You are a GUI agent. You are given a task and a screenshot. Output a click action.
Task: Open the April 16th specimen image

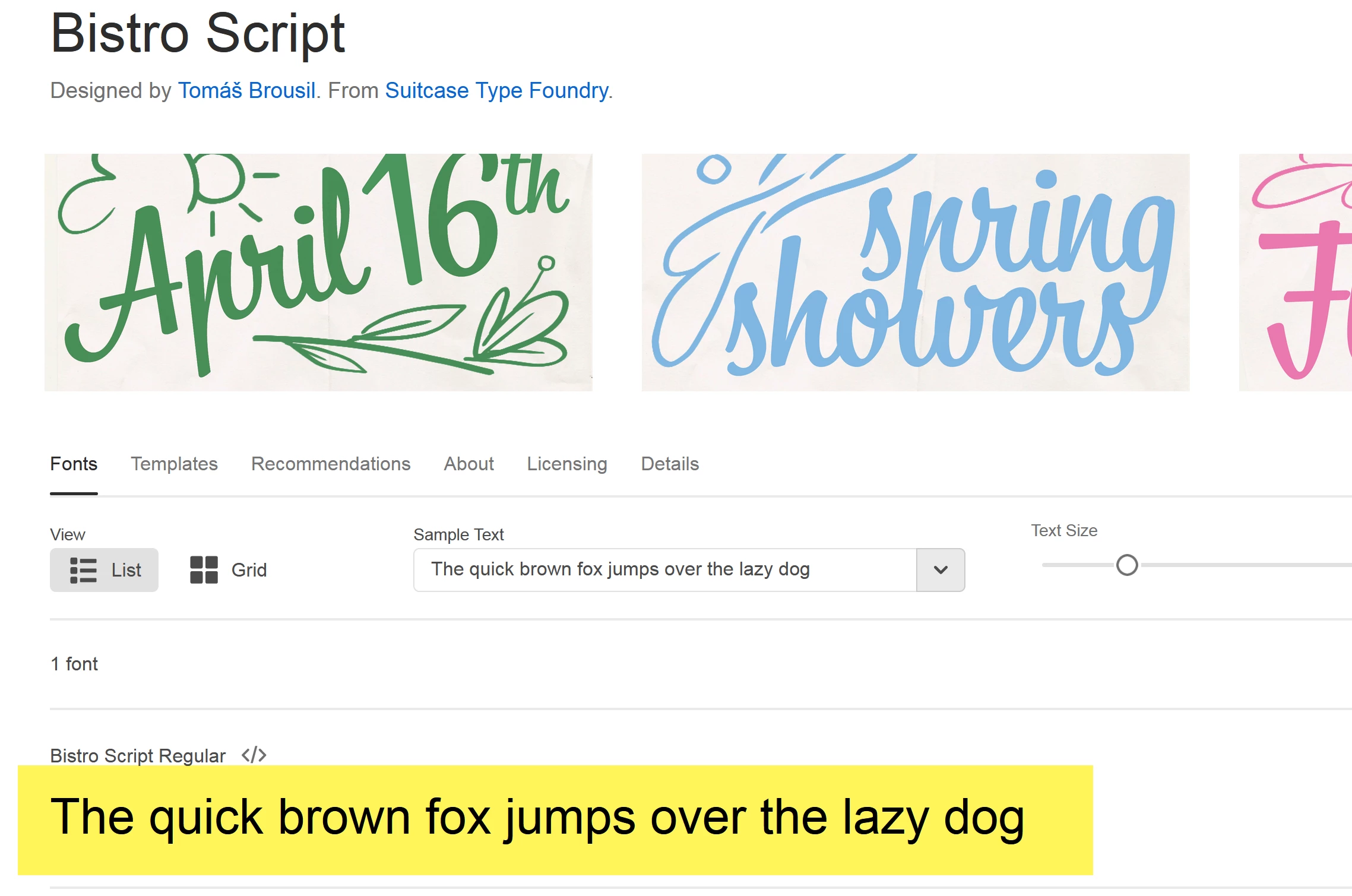click(x=318, y=272)
